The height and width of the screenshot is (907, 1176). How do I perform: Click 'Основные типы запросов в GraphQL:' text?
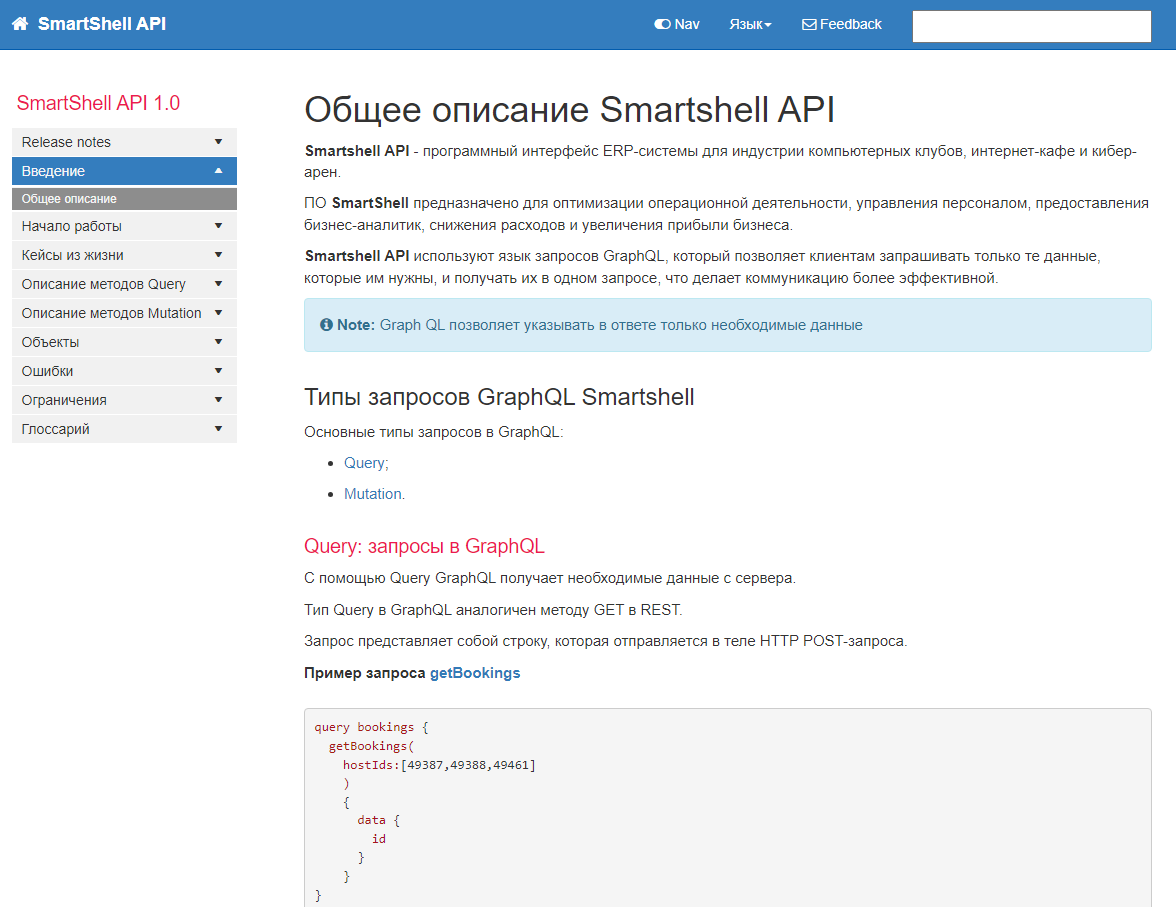[434, 432]
